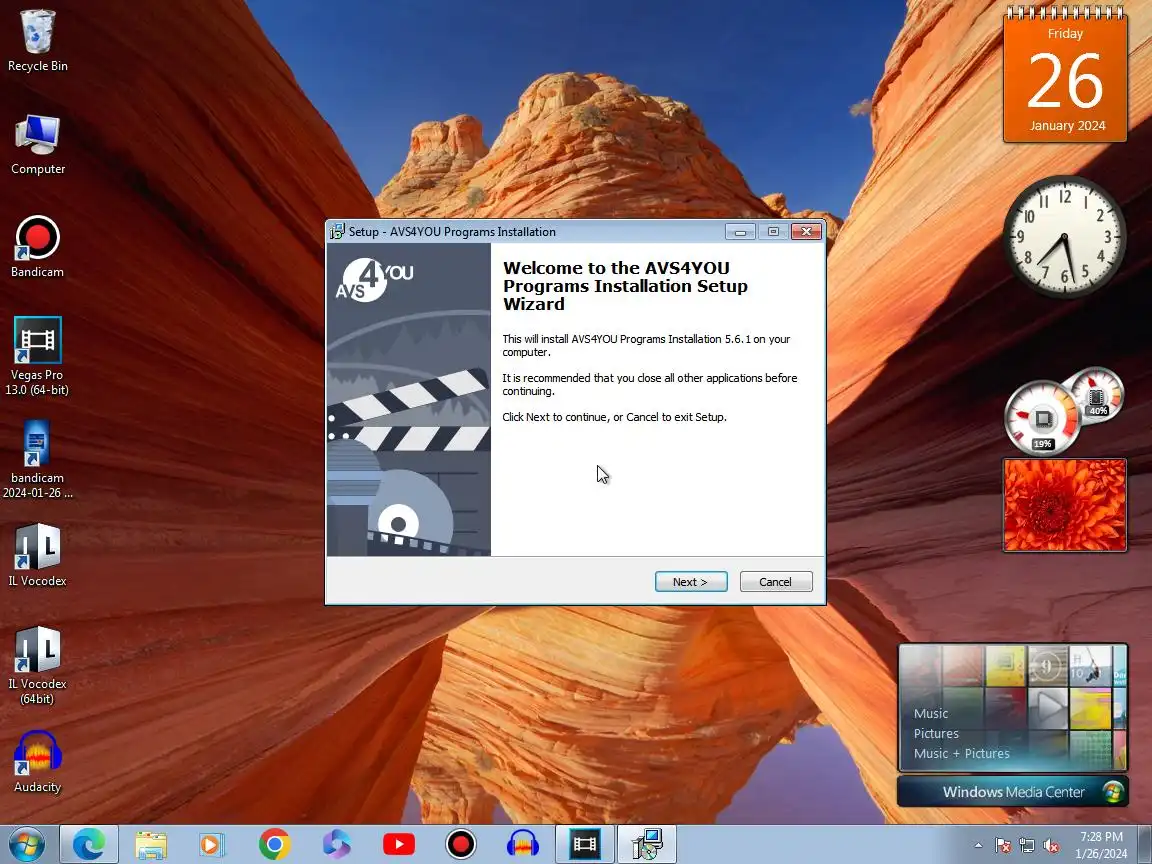This screenshot has width=1152, height=864.
Task: Click the muted volume tray icon
Action: pos(1051,846)
